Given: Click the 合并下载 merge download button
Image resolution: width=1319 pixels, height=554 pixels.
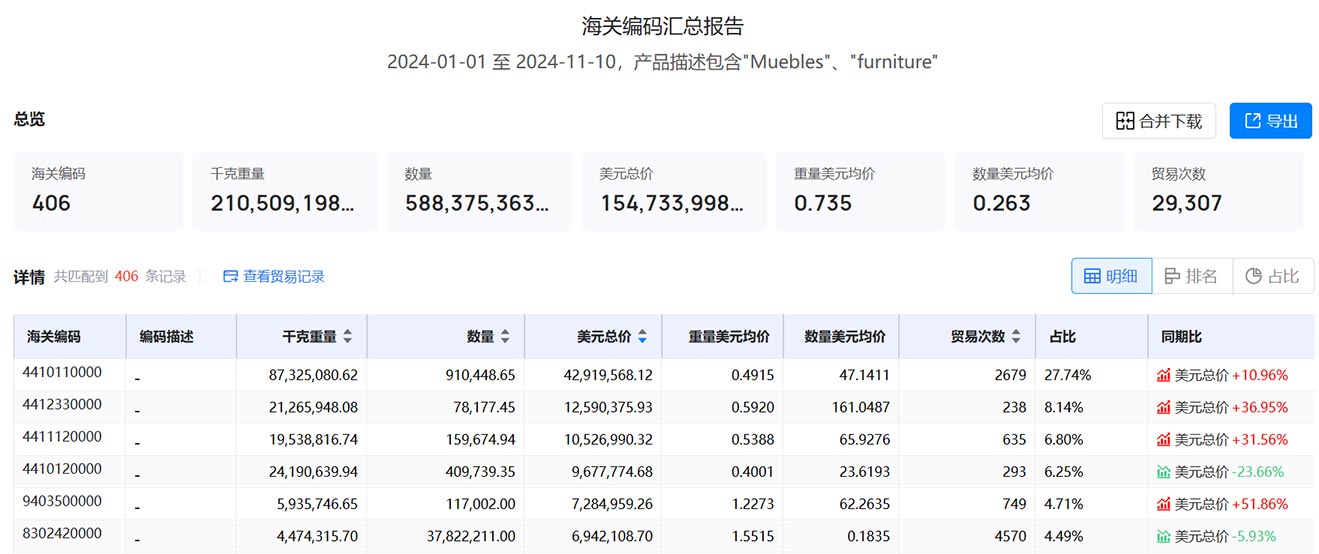Looking at the screenshot, I should pyautogui.click(x=1158, y=121).
